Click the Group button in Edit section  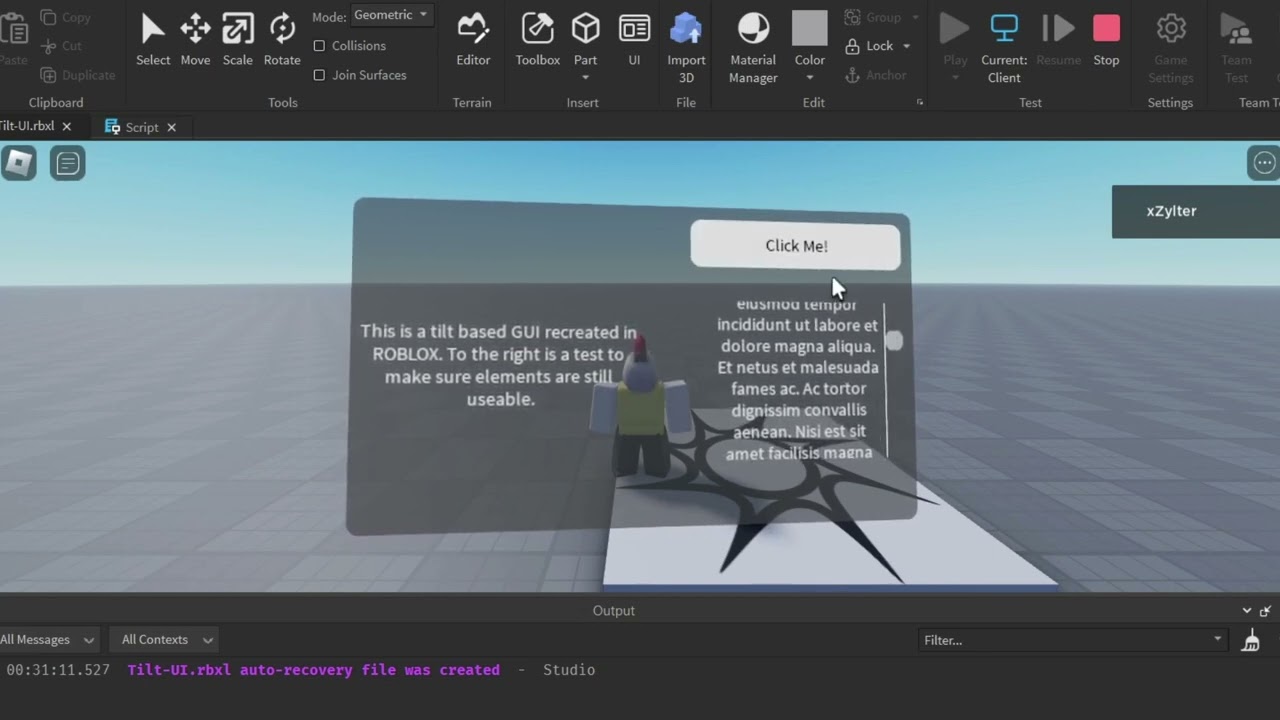874,17
